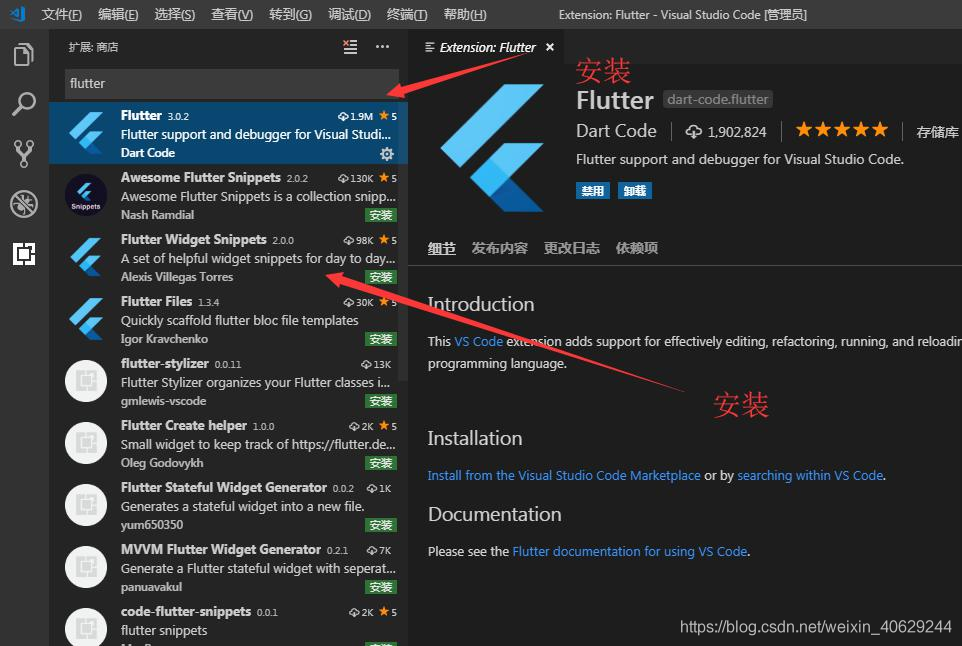The height and width of the screenshot is (646, 962).
Task: Click the VS Code logo in title bar
Action: (18, 13)
